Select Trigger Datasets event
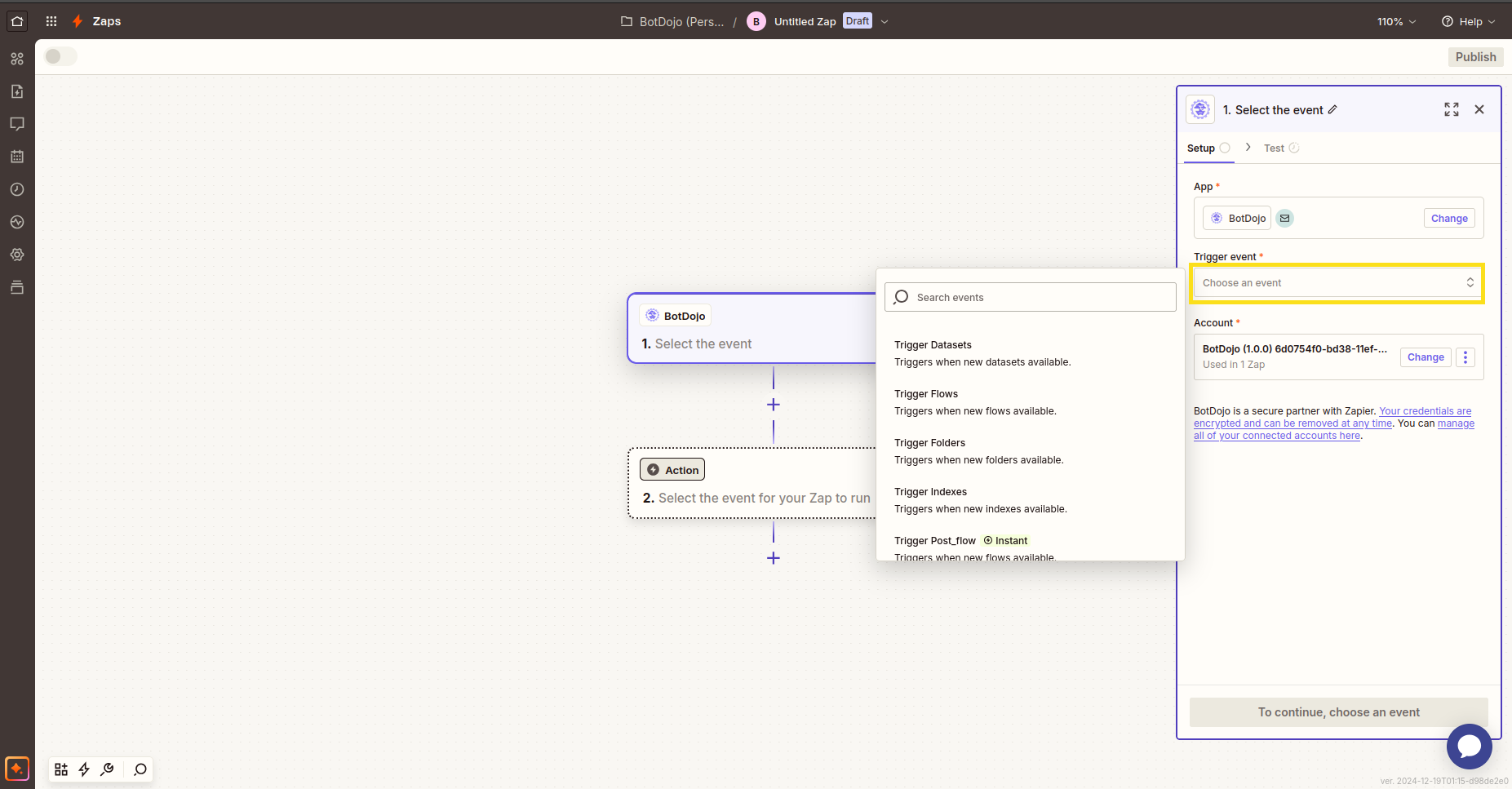The image size is (1512, 789). tap(1031, 353)
